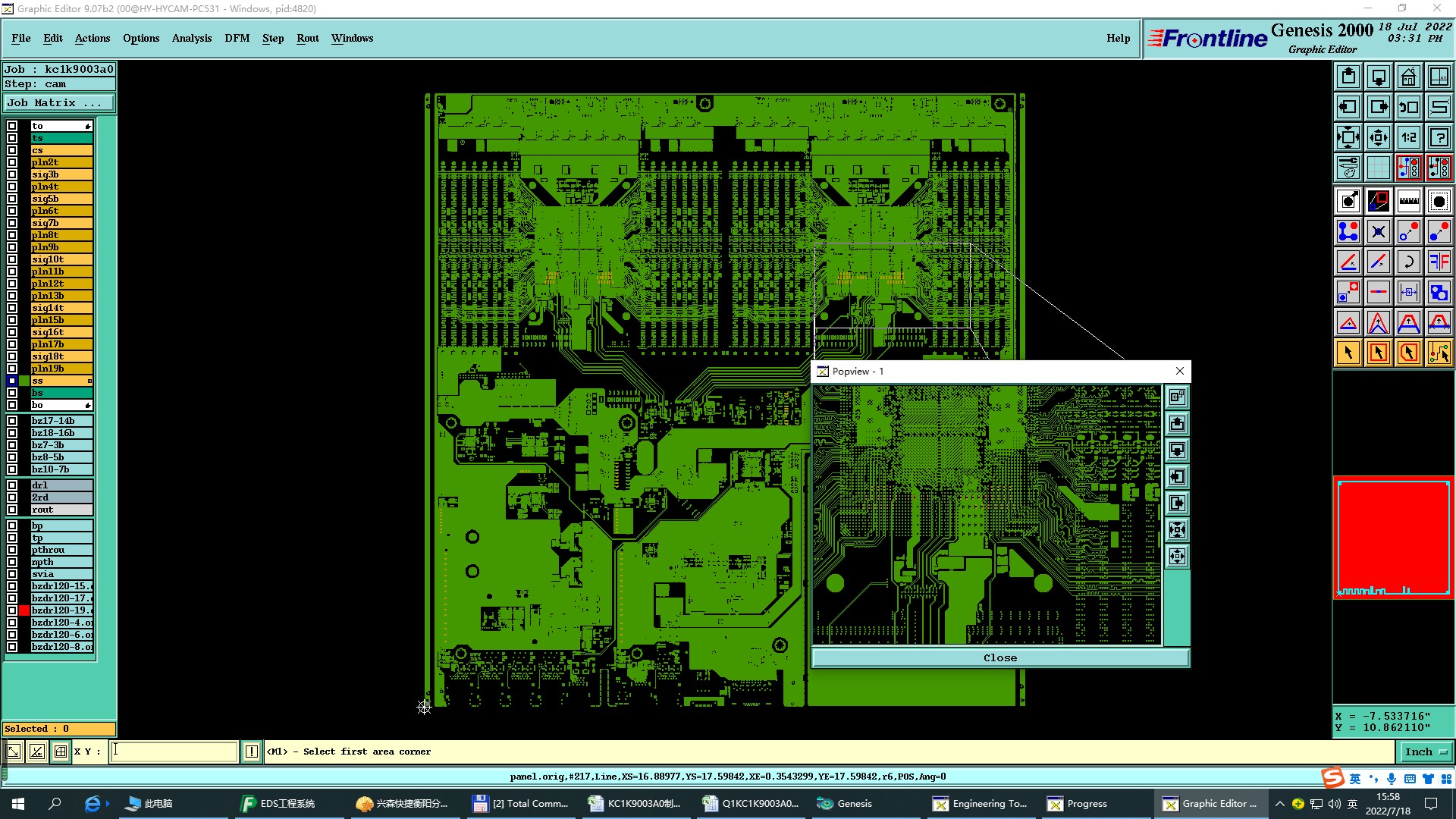The height and width of the screenshot is (819, 1456).
Task: Select the rotate feature tool
Action: pos(1408,262)
